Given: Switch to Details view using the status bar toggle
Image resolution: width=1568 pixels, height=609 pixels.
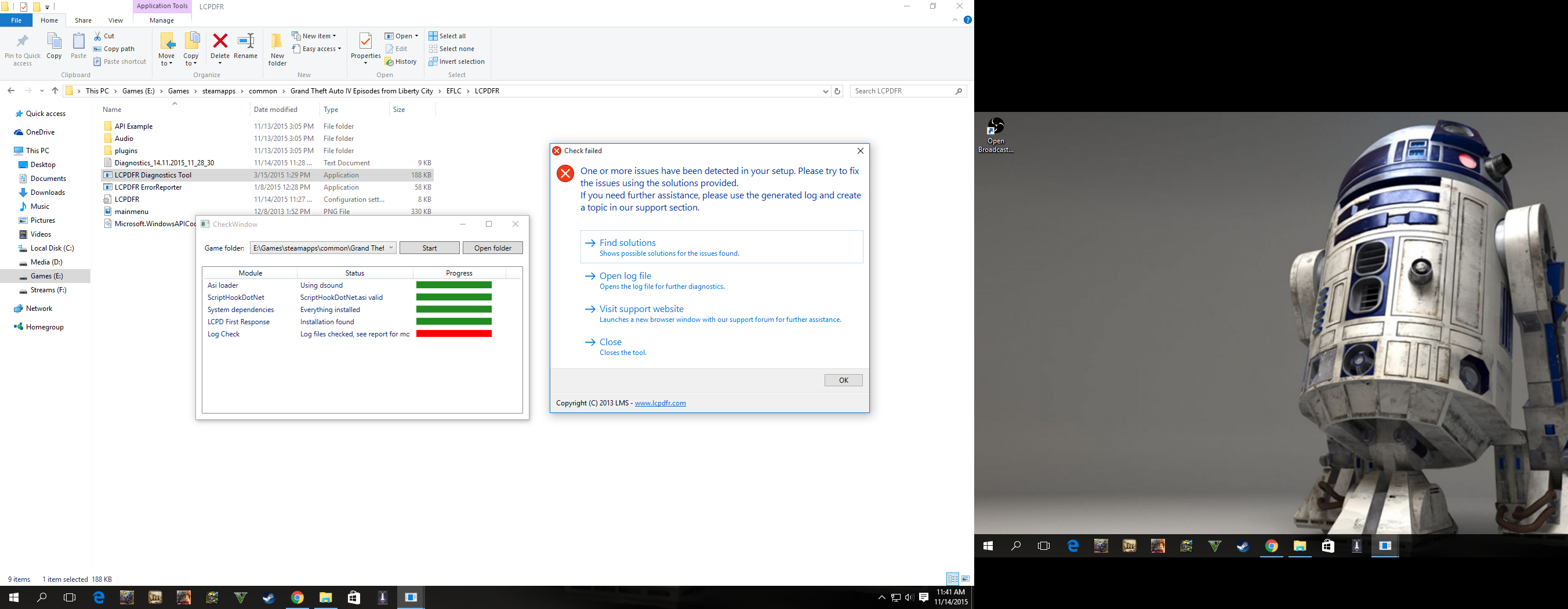Looking at the screenshot, I should [x=953, y=579].
